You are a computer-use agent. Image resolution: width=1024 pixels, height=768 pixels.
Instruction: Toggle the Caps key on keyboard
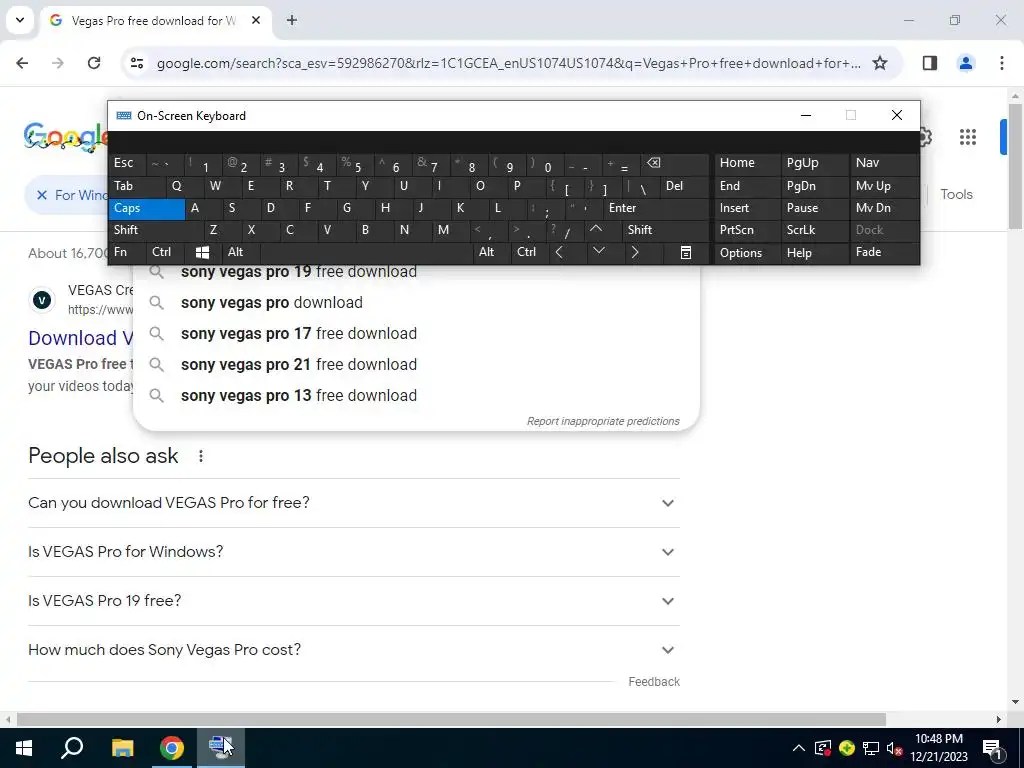coord(148,208)
